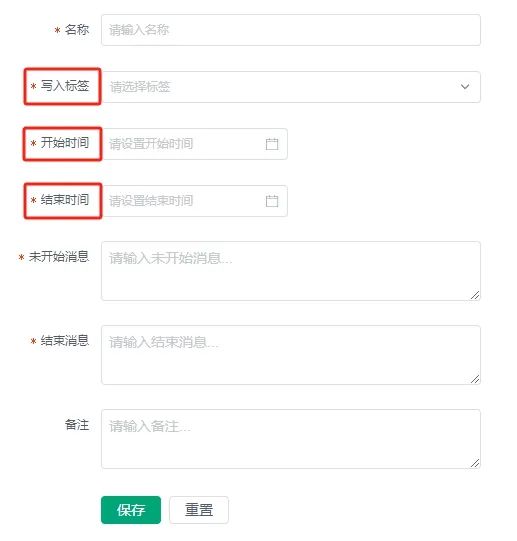The height and width of the screenshot is (541, 517).
Task: Expand the 写入标签 dropdown chevron
Action: pos(465,87)
